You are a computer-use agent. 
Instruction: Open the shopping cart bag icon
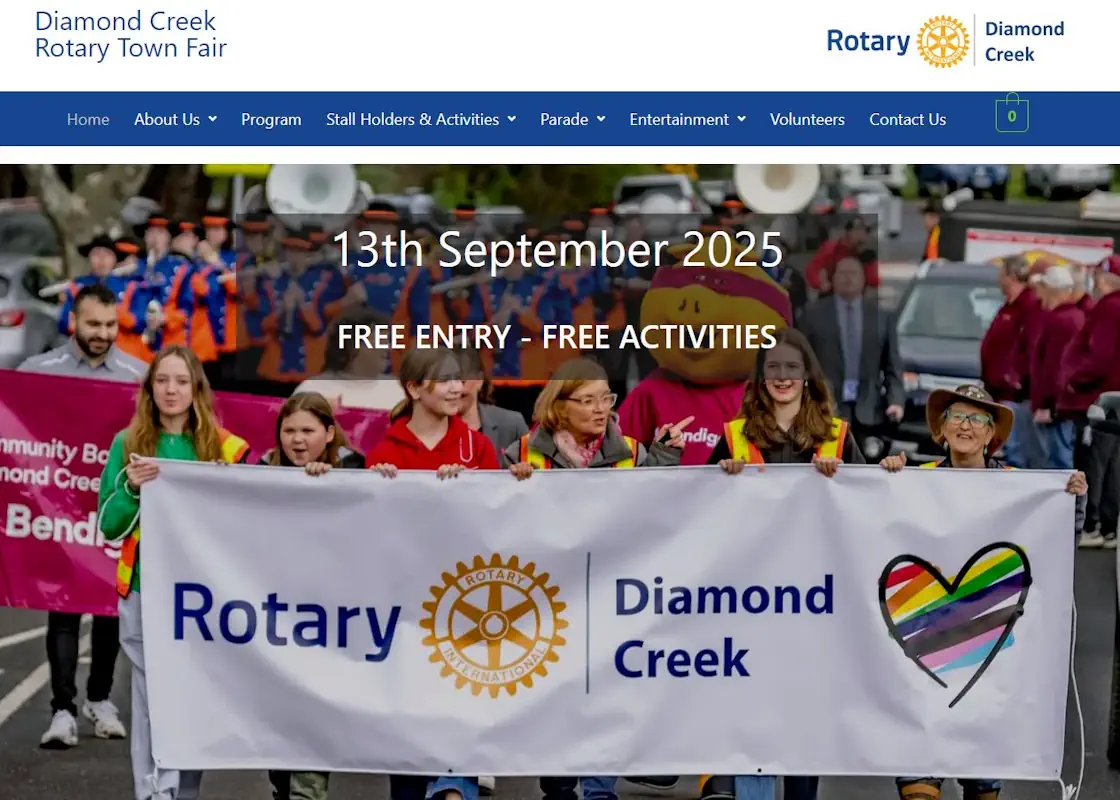[x=1011, y=113]
